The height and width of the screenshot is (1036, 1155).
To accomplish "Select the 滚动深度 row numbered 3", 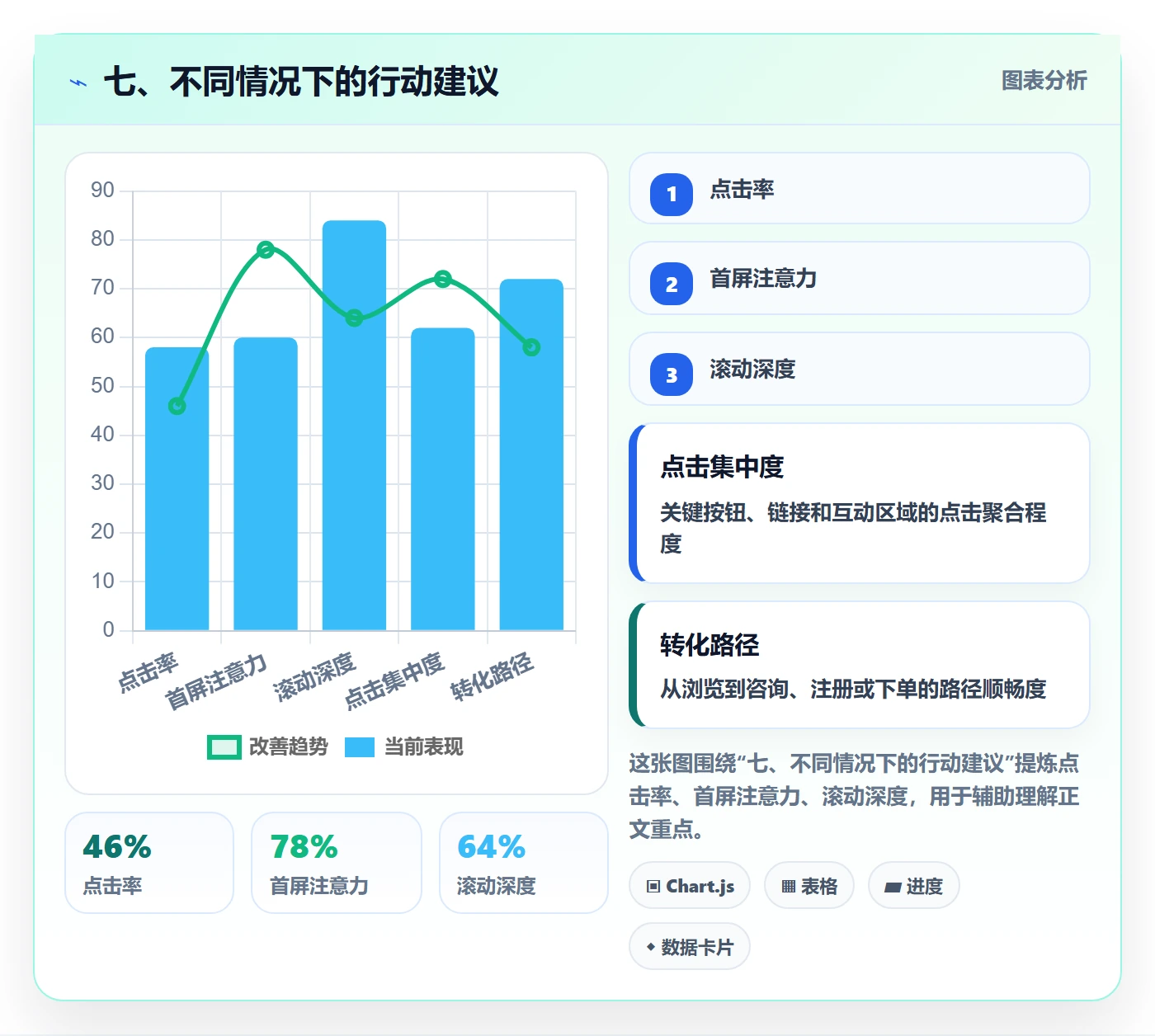I will [x=860, y=369].
